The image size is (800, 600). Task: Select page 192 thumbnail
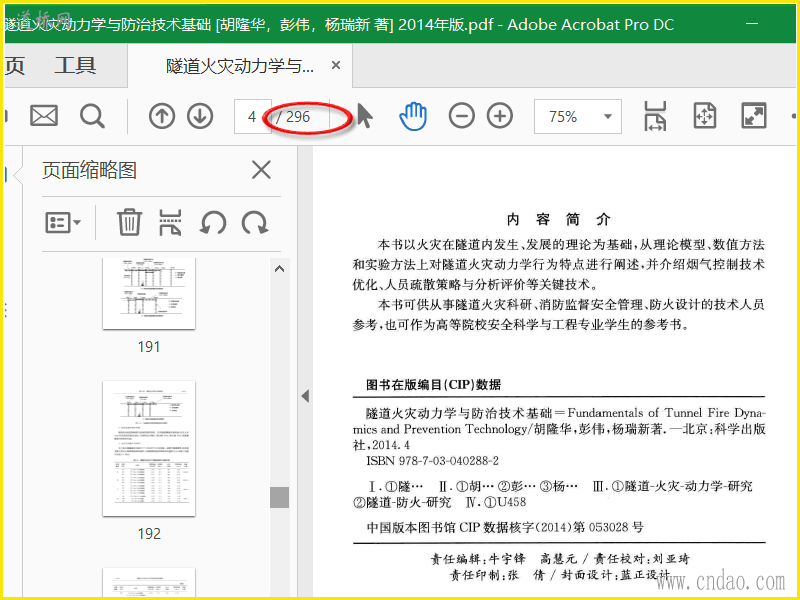pyautogui.click(x=149, y=448)
